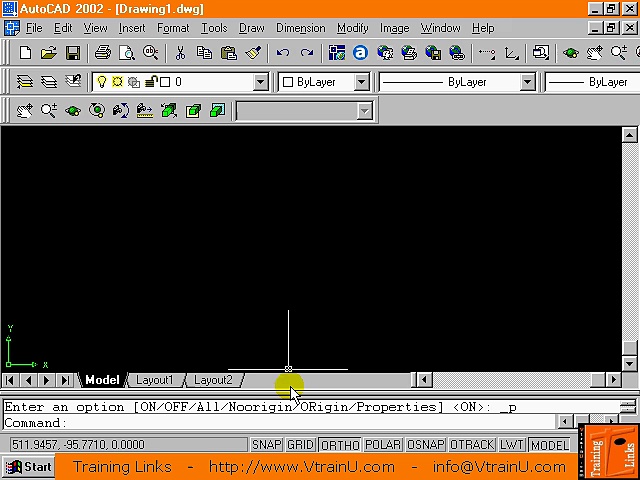Screen dimensions: 640x480
Task: Toggle Front Clip on 3D Orbit toolbar
Action: (193, 111)
